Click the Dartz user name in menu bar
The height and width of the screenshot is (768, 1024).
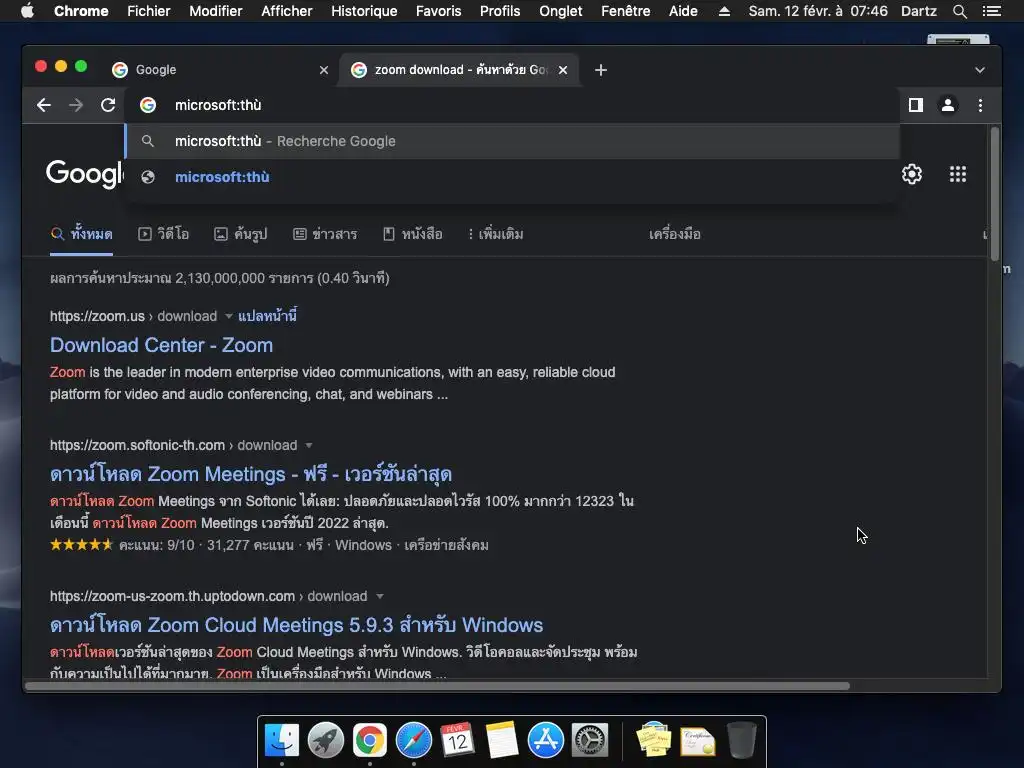coord(918,11)
